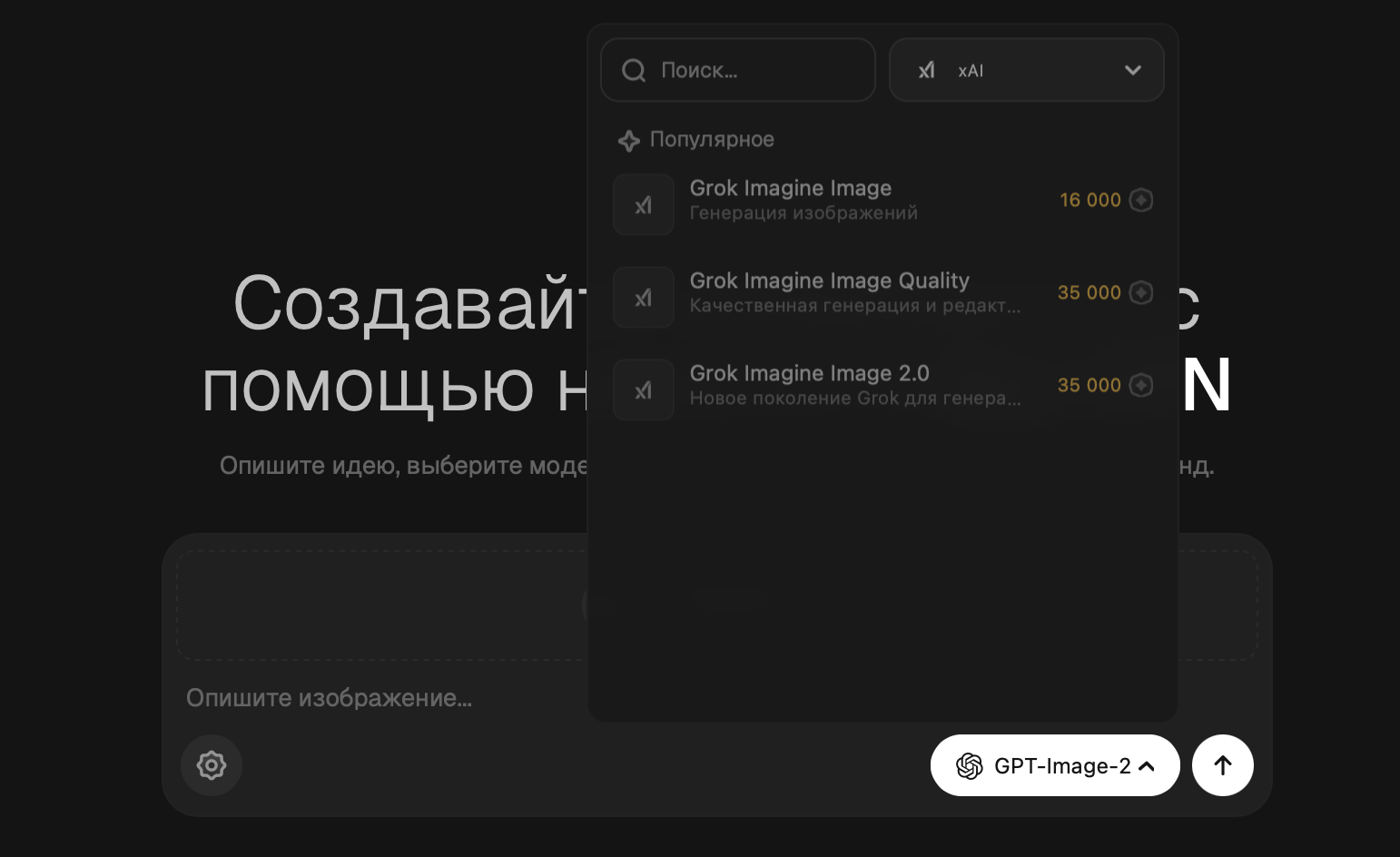Click the Генерация изображений description

tap(804, 213)
